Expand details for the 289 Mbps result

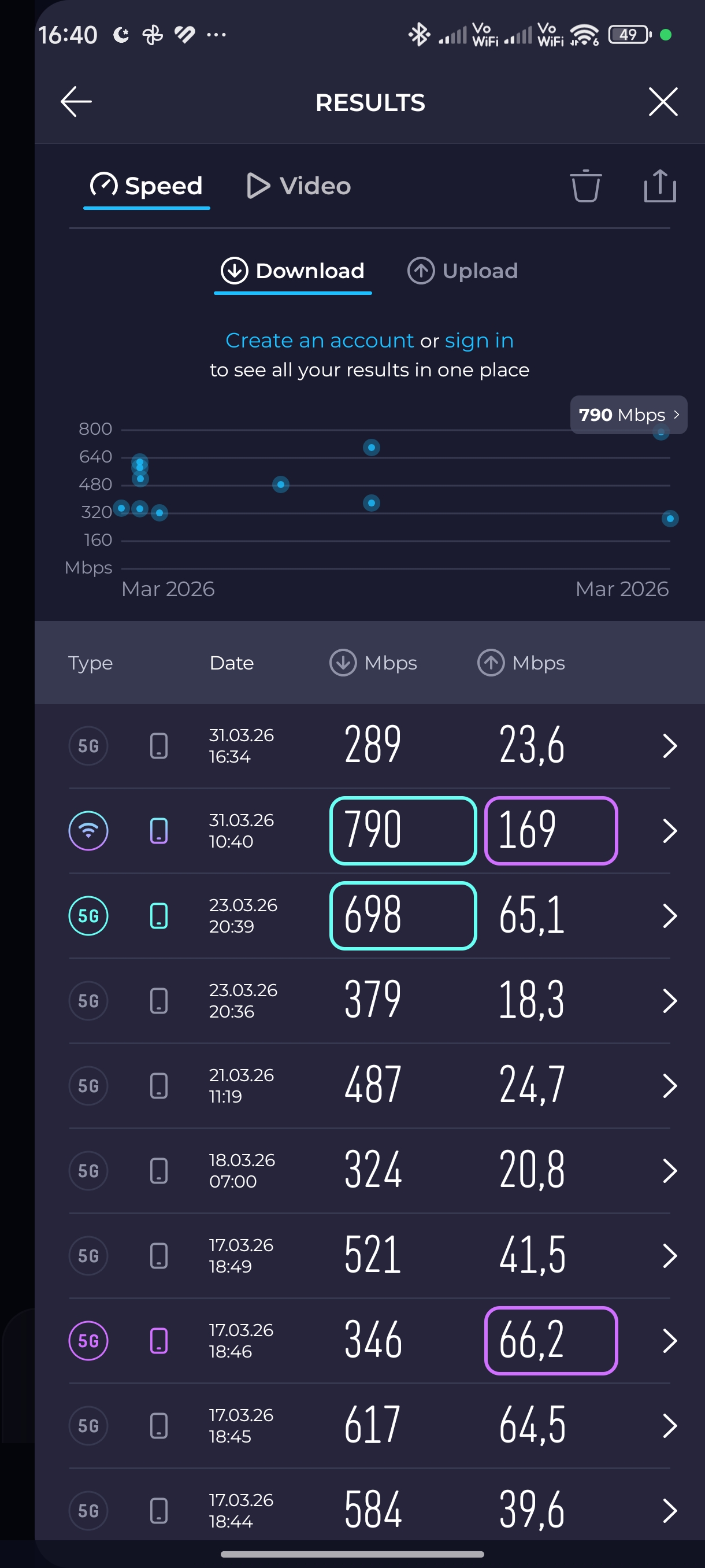[669, 746]
